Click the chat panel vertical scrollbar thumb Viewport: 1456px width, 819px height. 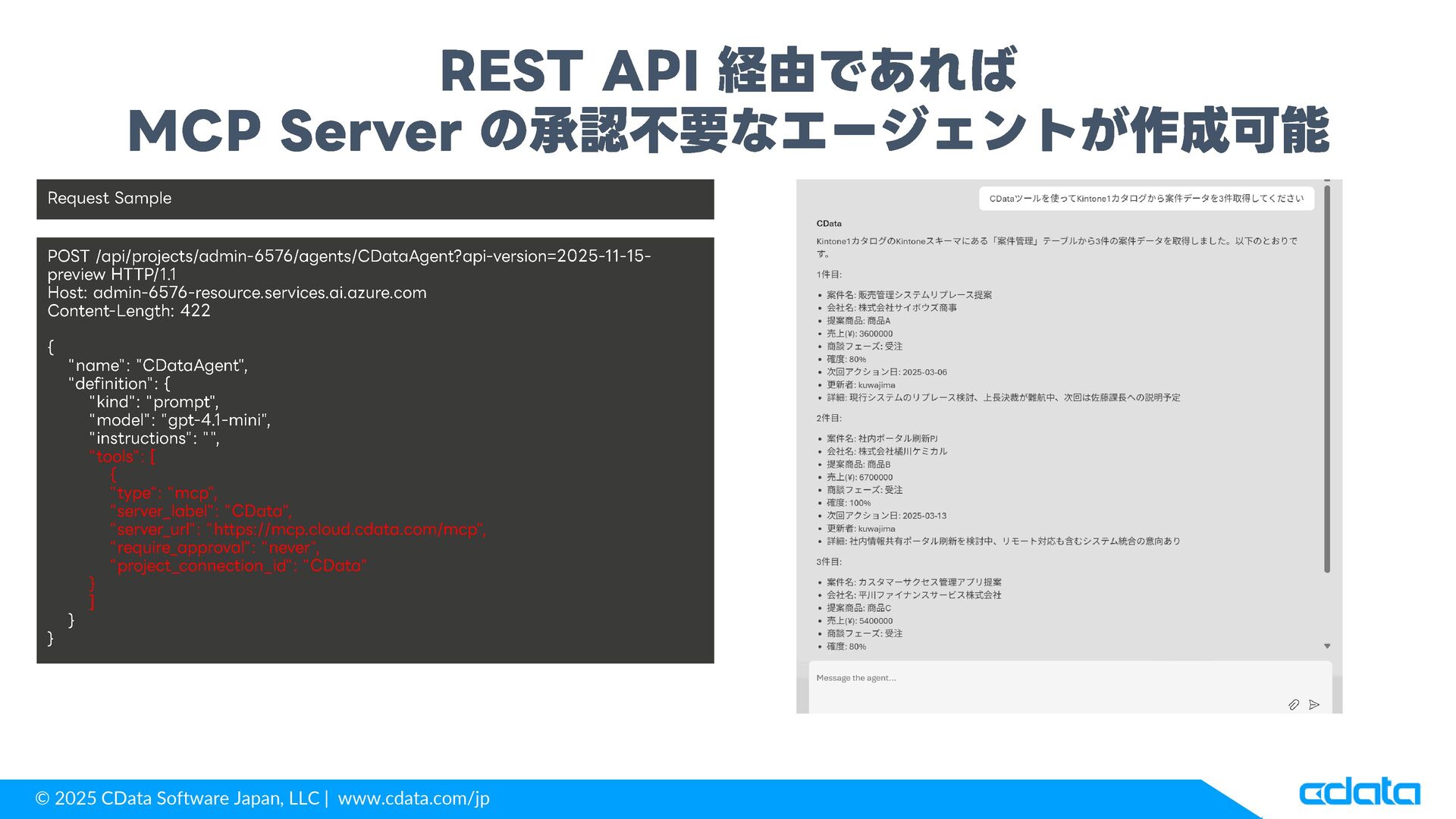coord(1327,379)
